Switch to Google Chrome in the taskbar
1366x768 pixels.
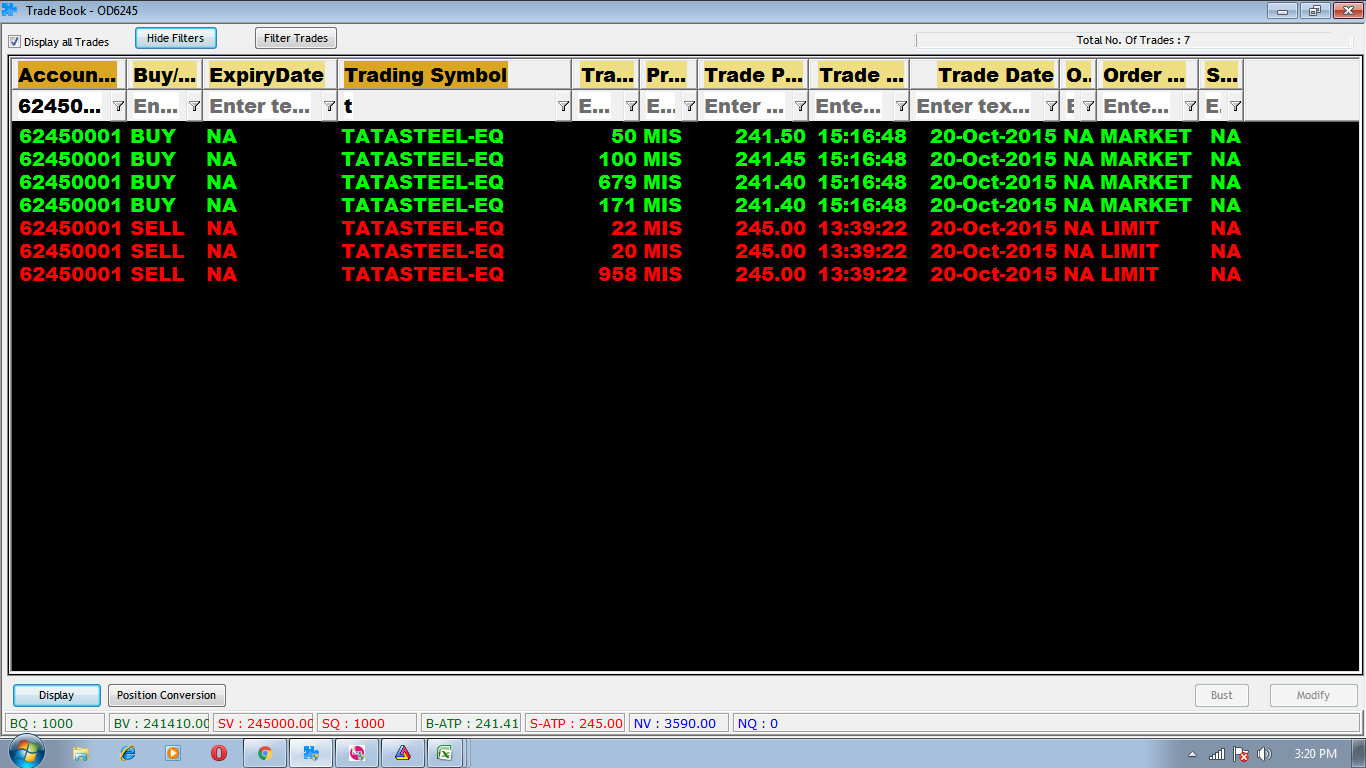pos(265,753)
